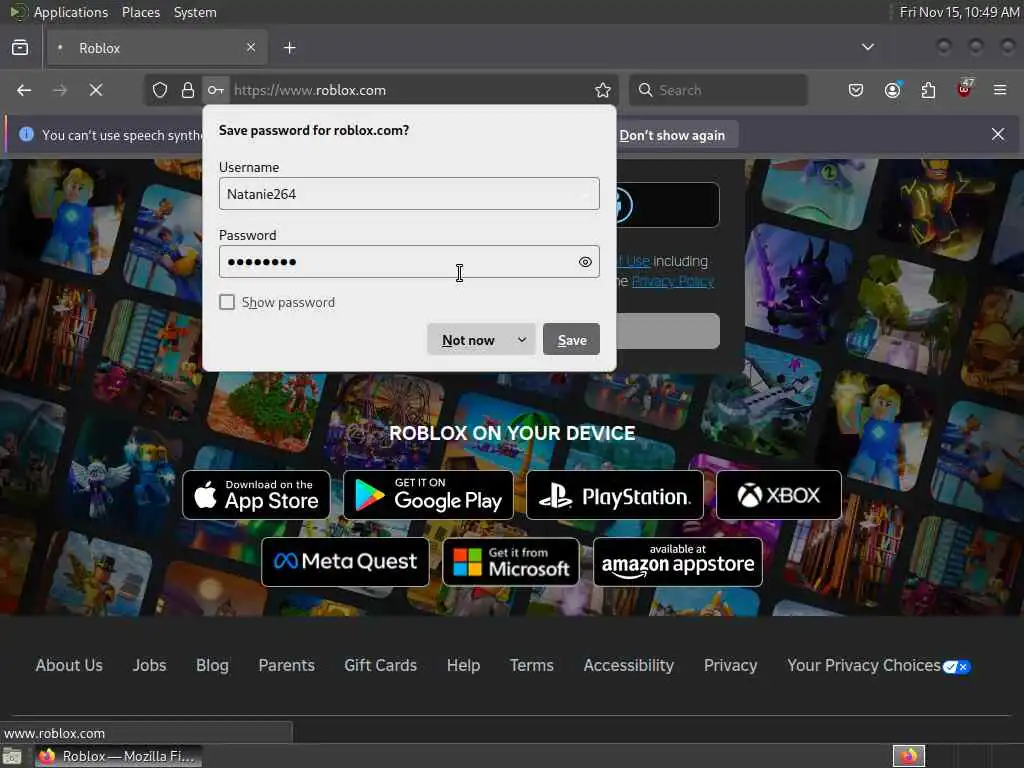Open the Jobs footer link
This screenshot has width=1024, height=768.
(150, 665)
